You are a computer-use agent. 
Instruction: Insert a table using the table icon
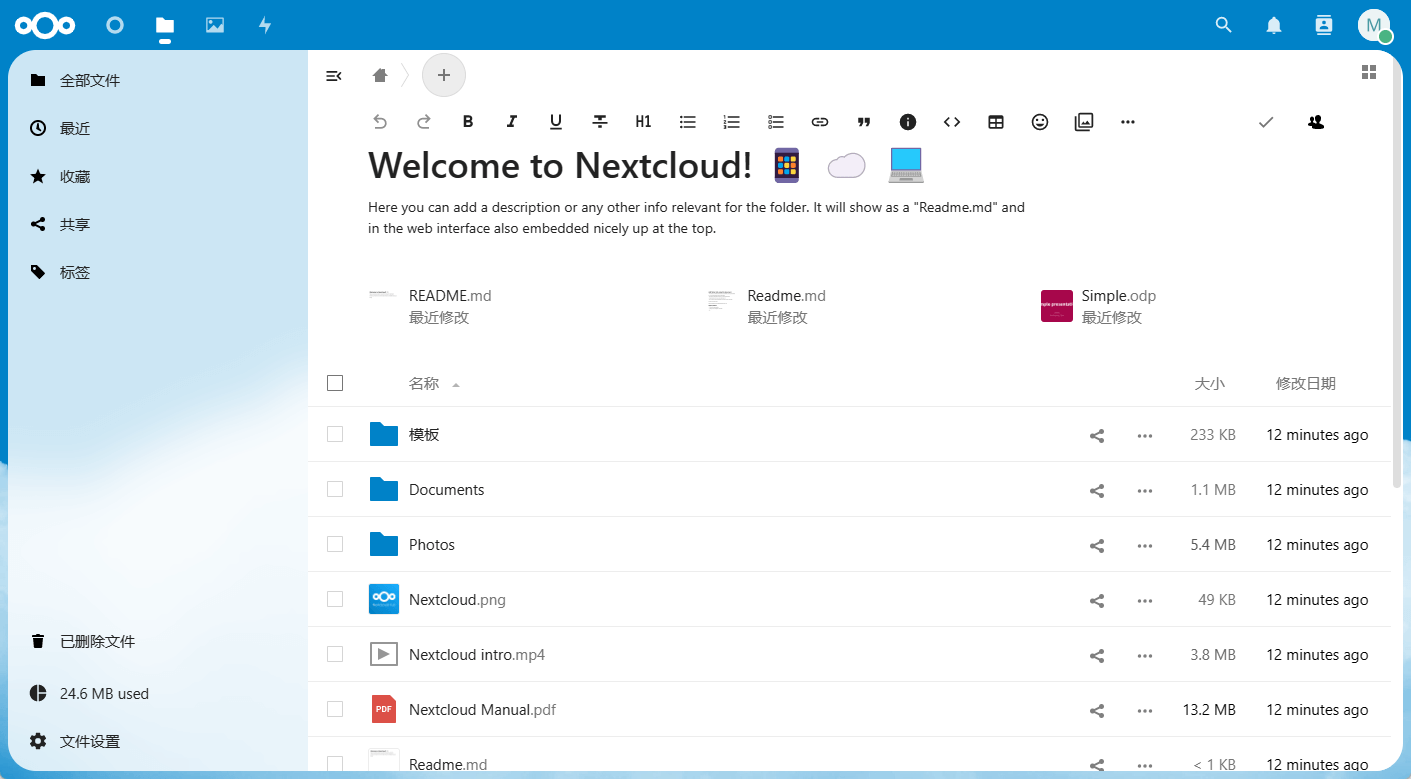[x=995, y=121]
